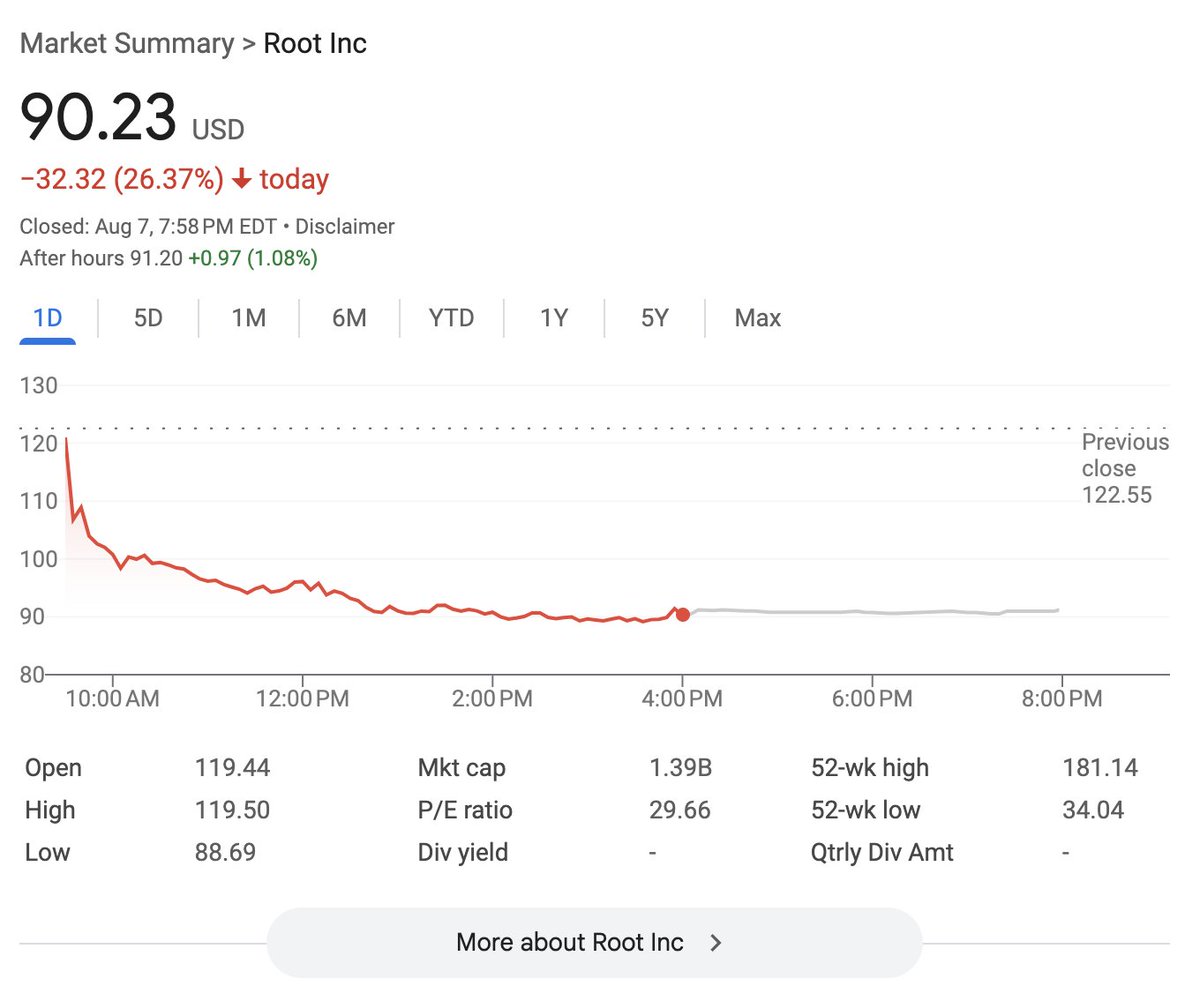Viewport: 1200px width, 986px height.
Task: Open the Market Summary breadcrumb link
Action: click(126, 44)
